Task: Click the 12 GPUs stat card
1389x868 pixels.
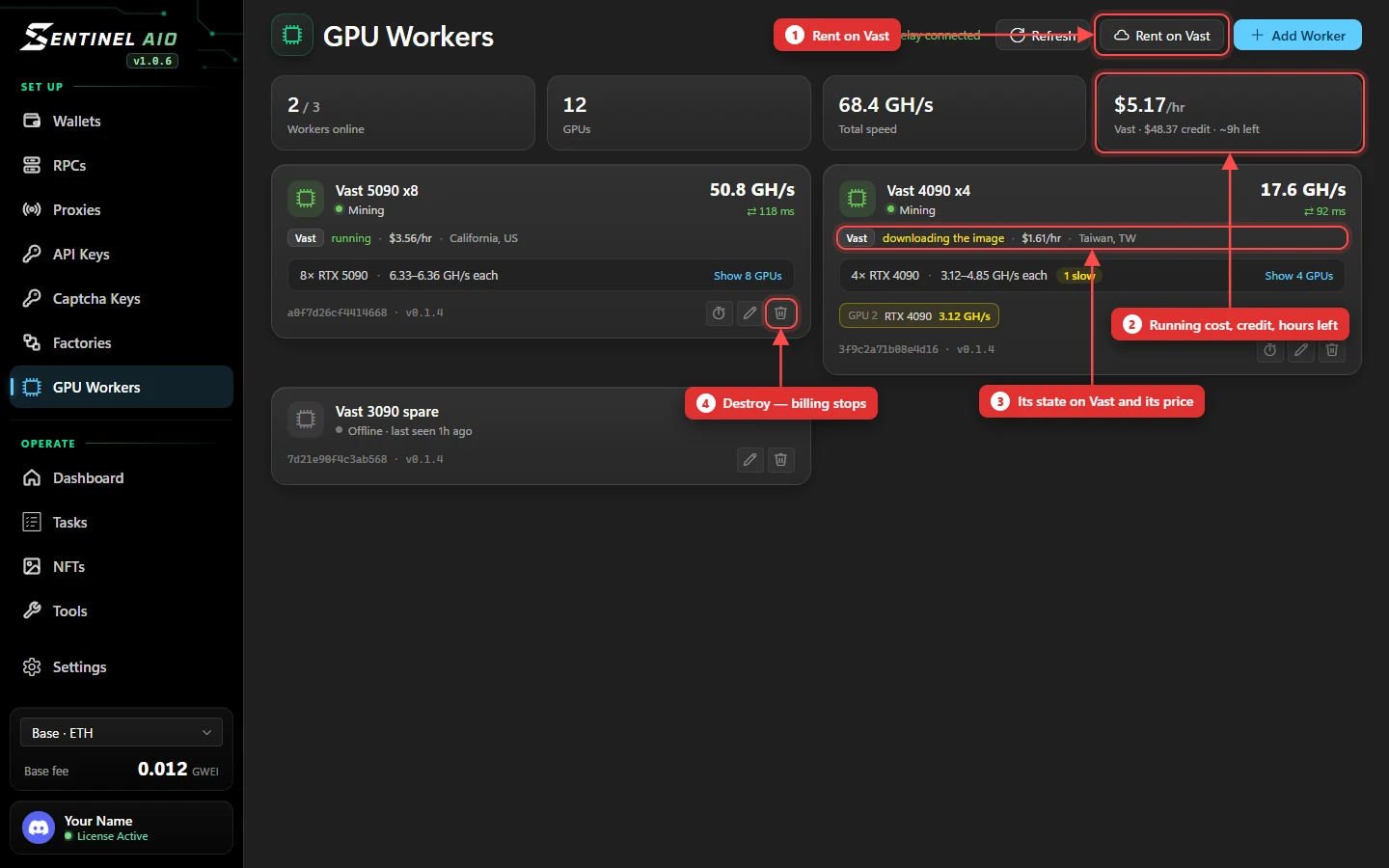Action: [x=678, y=113]
